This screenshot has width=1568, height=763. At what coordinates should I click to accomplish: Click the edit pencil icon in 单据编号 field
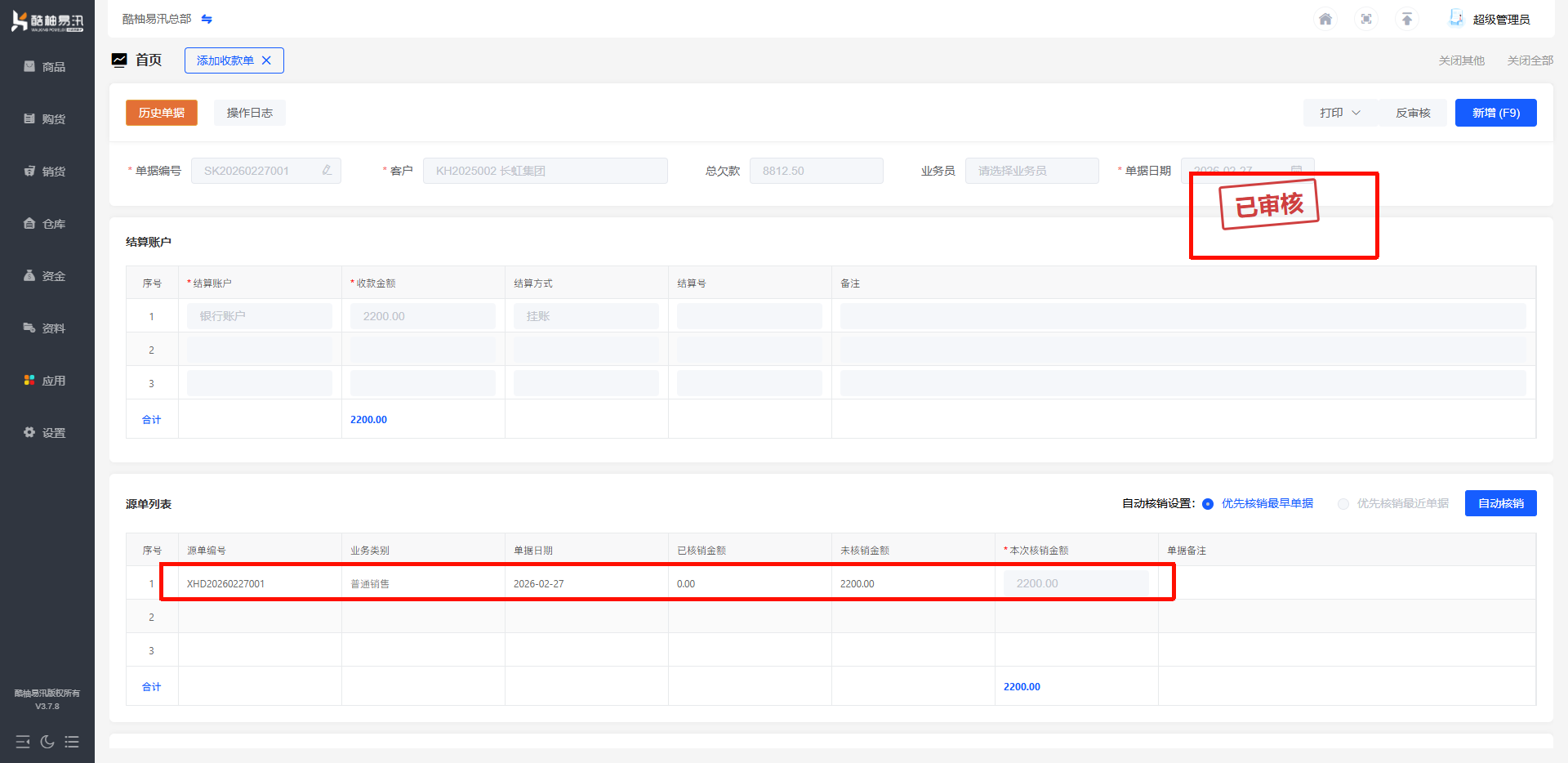pos(327,171)
